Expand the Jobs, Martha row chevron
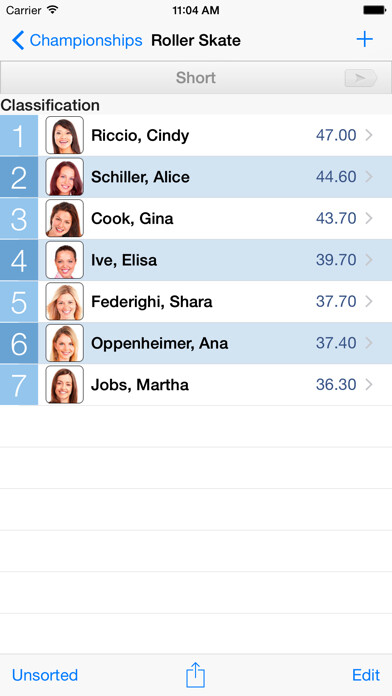Viewport: 392px width, 696px height. 369,385
